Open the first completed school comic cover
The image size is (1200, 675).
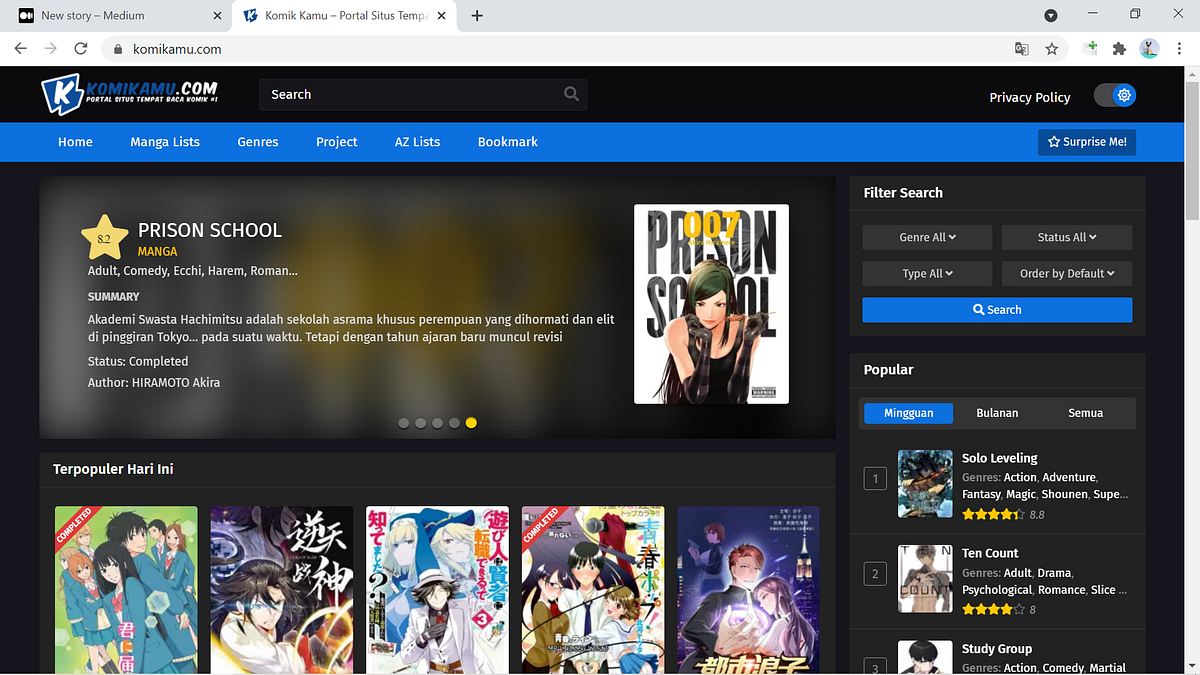coord(126,590)
